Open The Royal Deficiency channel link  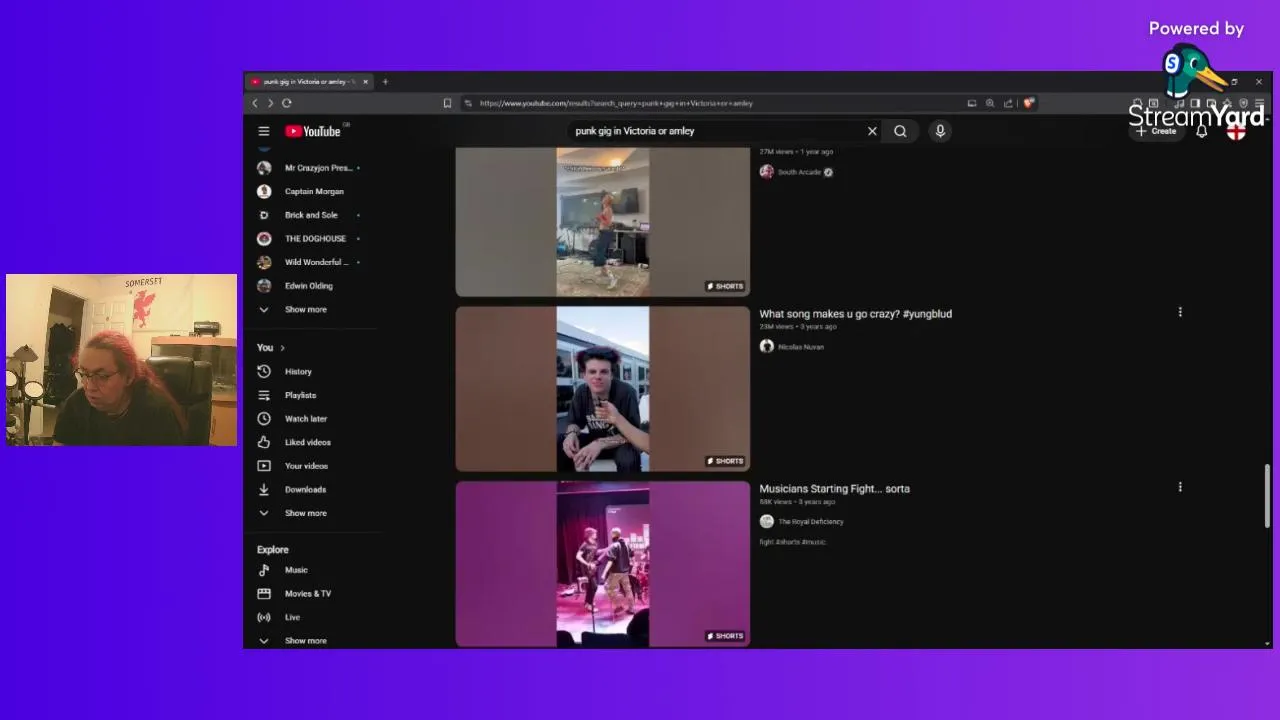[810, 522]
